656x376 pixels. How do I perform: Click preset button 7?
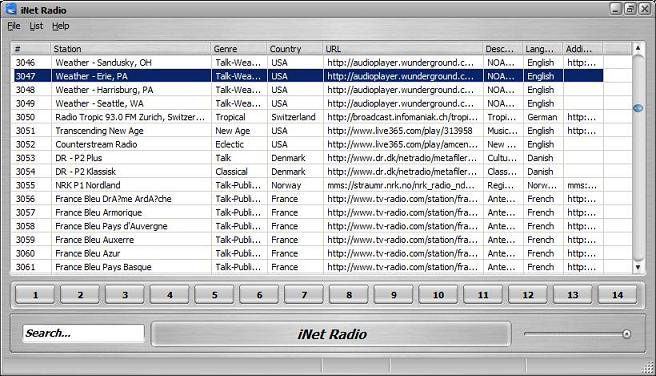point(304,295)
